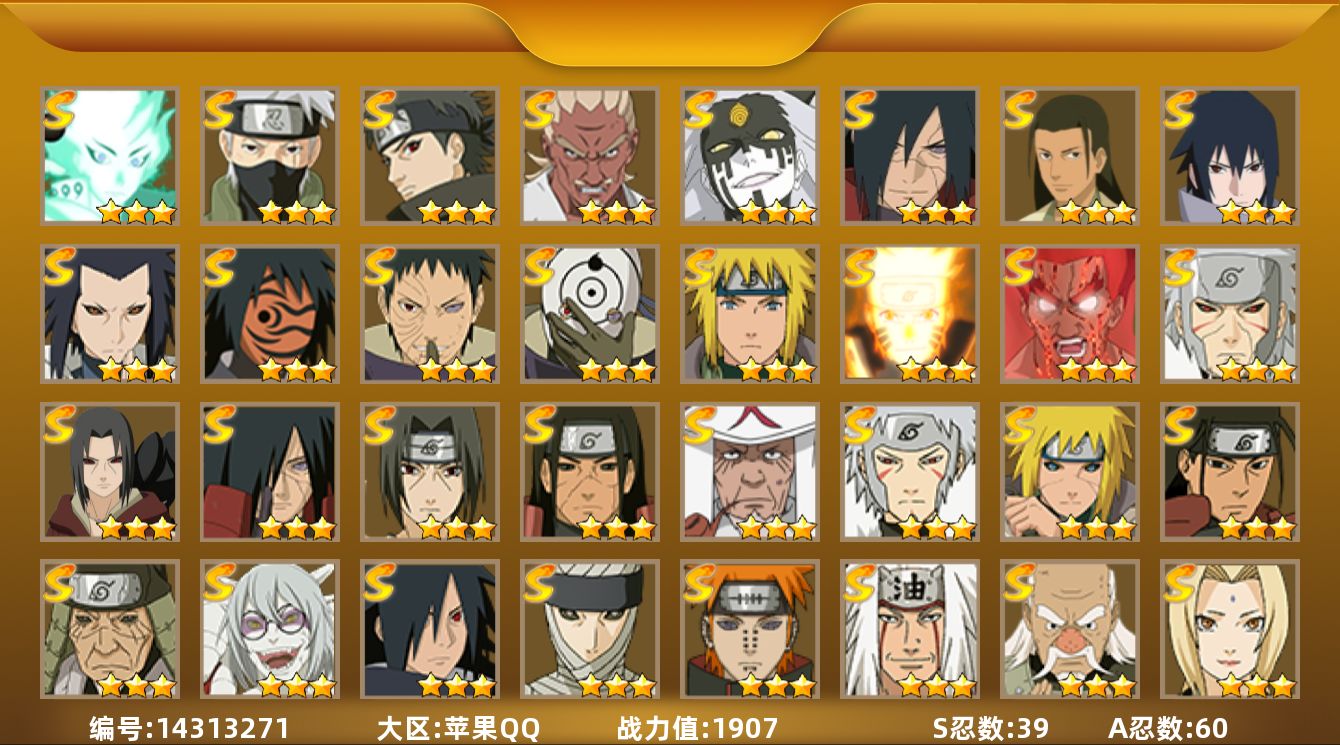The height and width of the screenshot is (745, 1340).
Task: Select the glowing teal Susanoo character portrait
Action: 110,156
